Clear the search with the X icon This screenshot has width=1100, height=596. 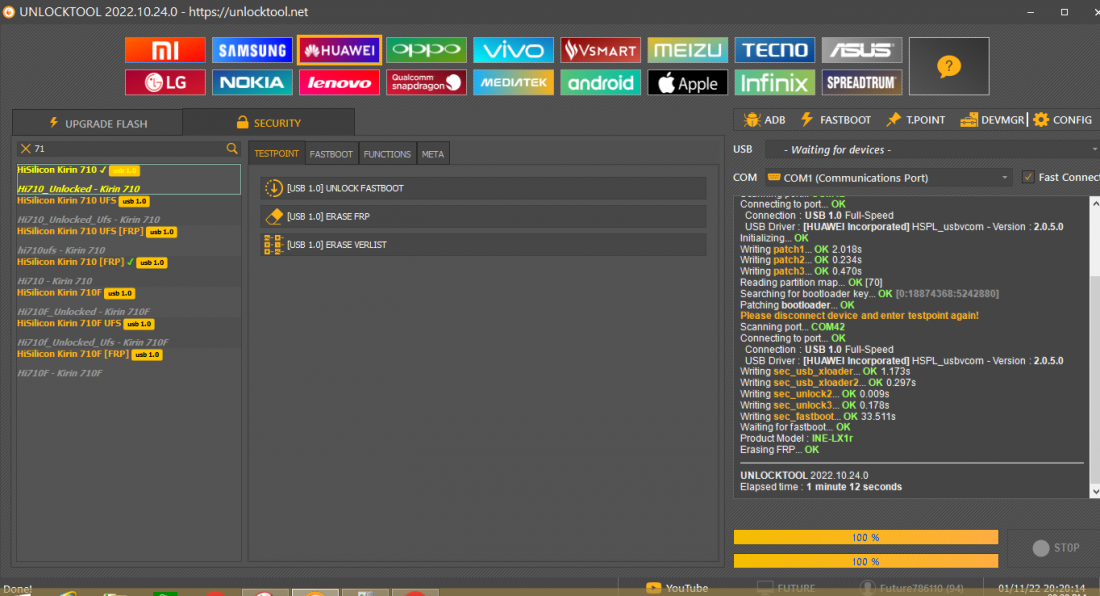coord(25,149)
